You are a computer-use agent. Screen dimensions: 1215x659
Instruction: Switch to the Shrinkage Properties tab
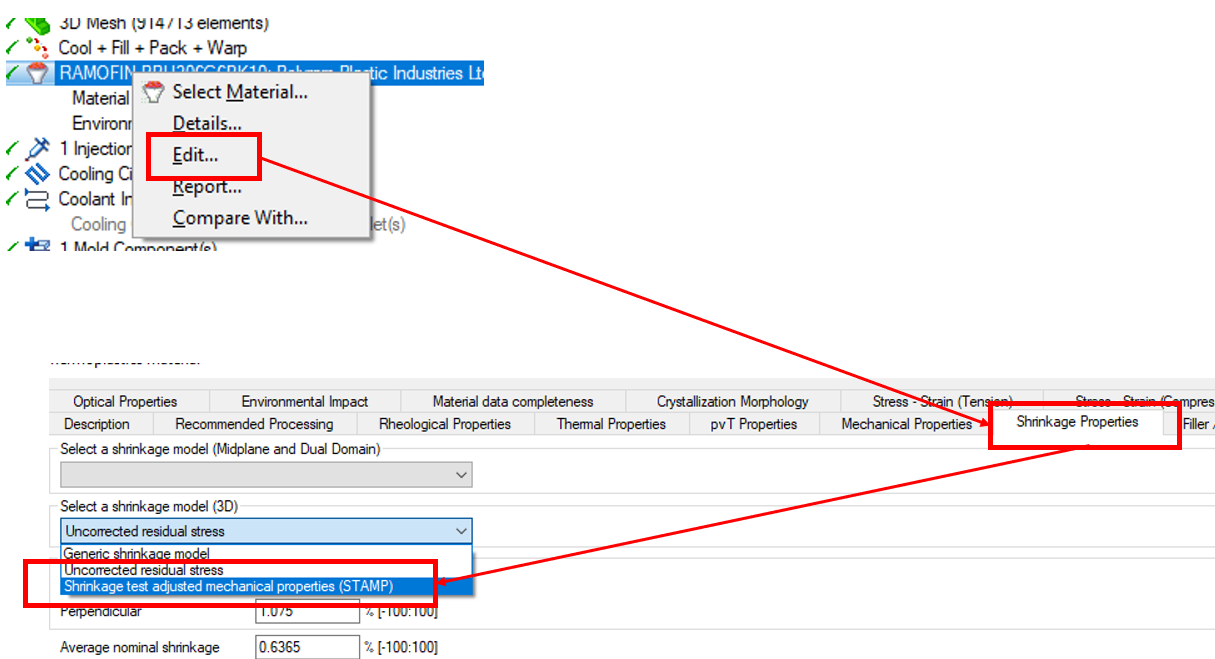[1077, 422]
